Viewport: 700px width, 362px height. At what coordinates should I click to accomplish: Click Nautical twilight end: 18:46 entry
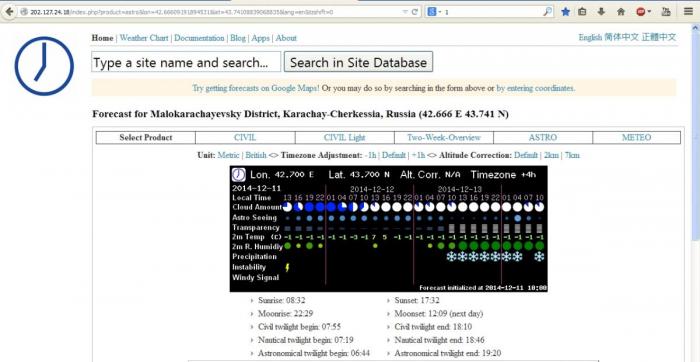coord(439,341)
